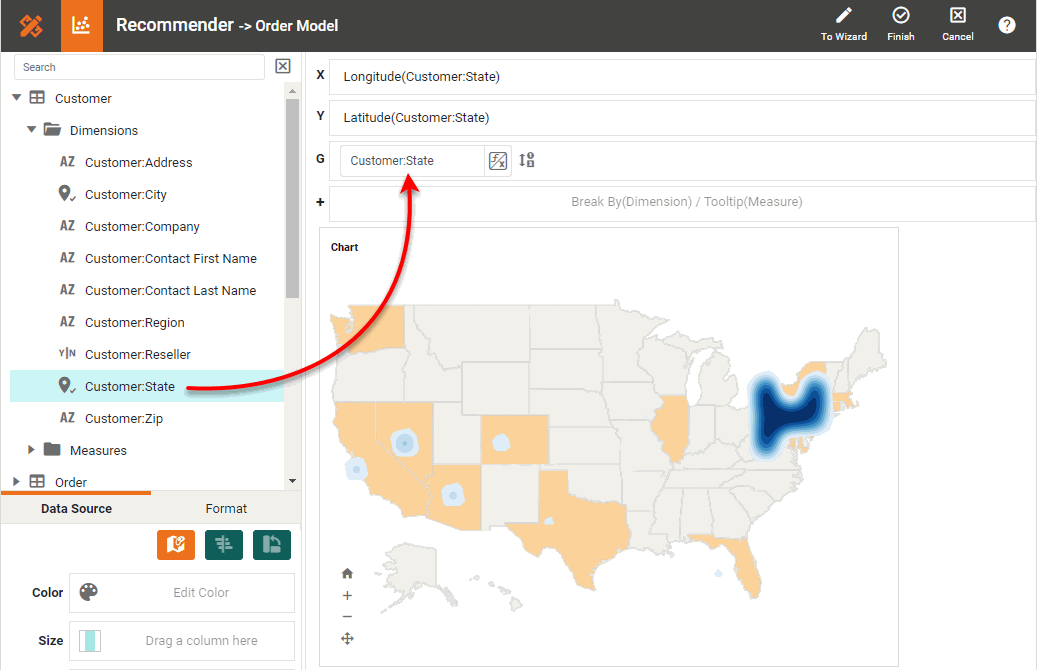Clear the search with the X box icon
Screen dimensions: 1037x670
pos(282,66)
